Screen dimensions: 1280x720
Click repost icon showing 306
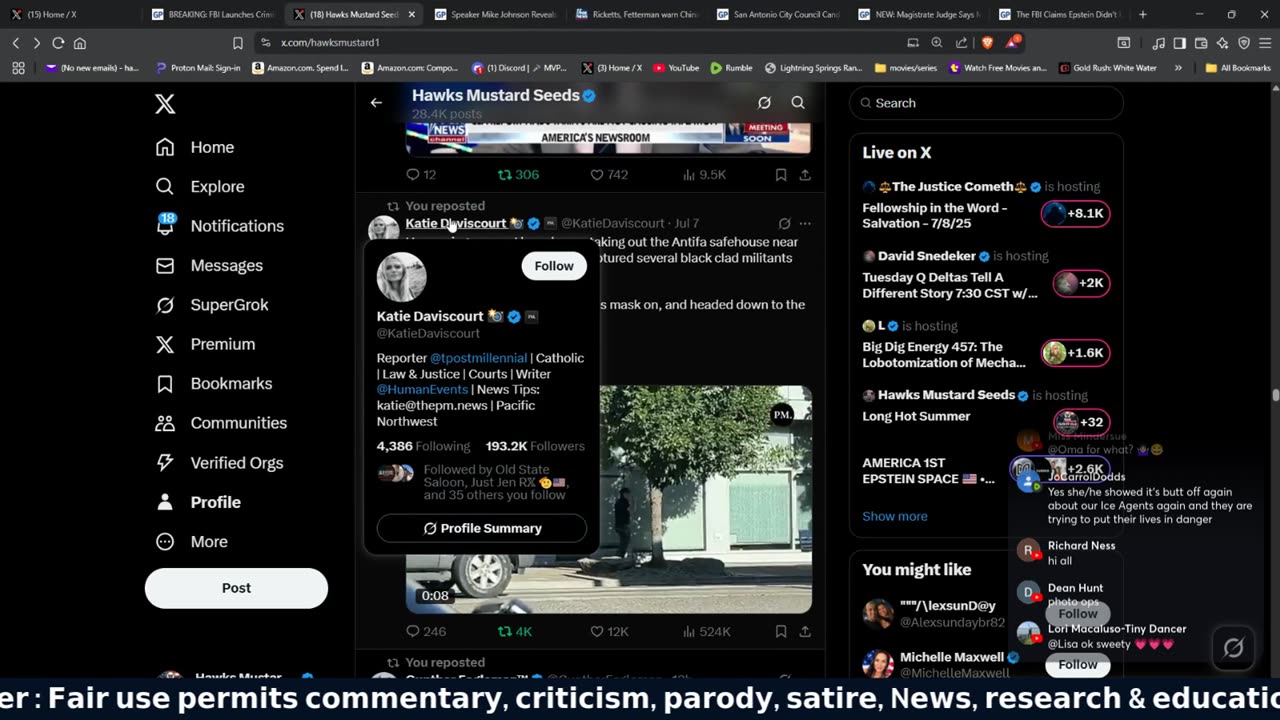click(518, 174)
